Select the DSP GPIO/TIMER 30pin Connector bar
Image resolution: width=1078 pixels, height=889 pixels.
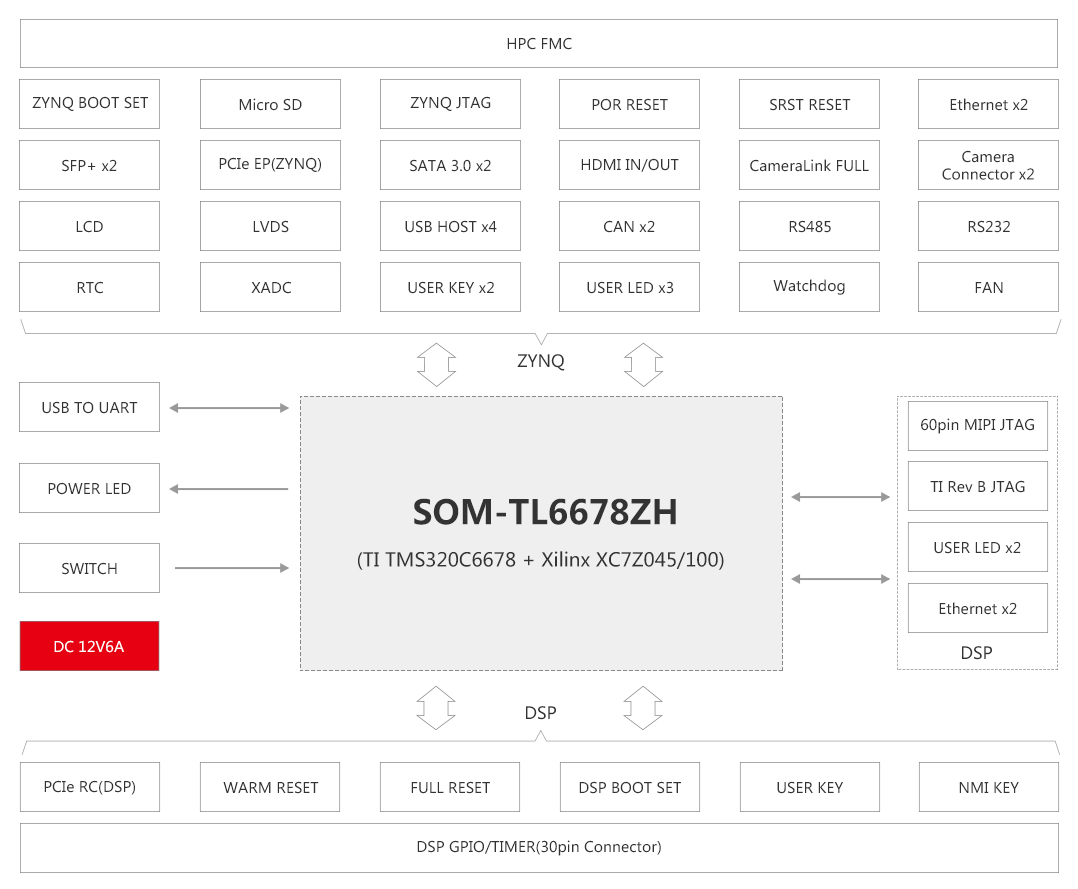coord(539,847)
